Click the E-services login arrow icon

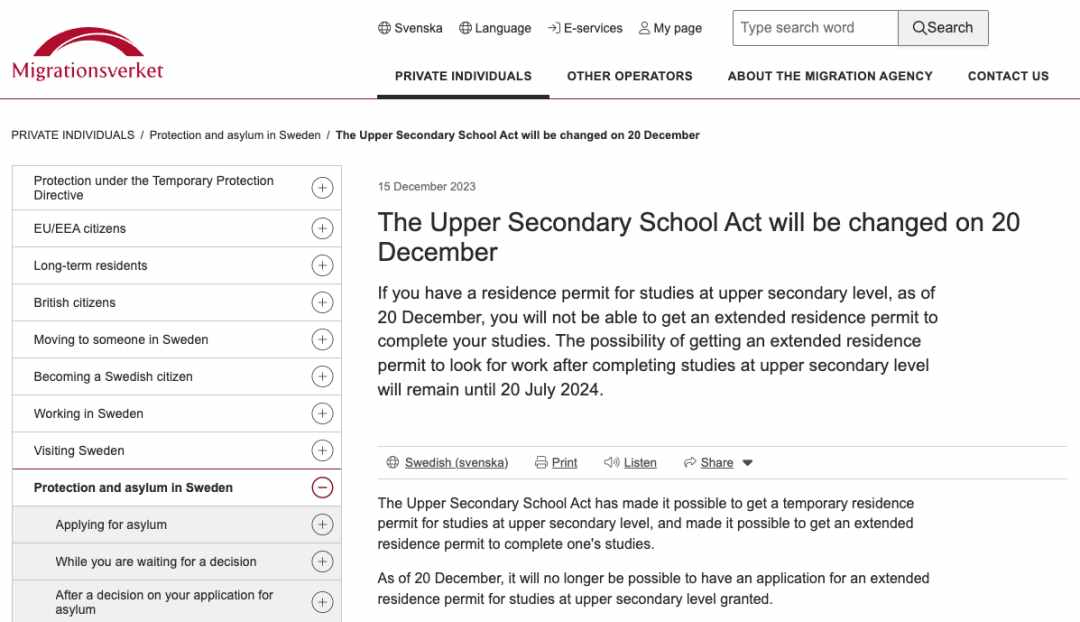click(x=554, y=28)
